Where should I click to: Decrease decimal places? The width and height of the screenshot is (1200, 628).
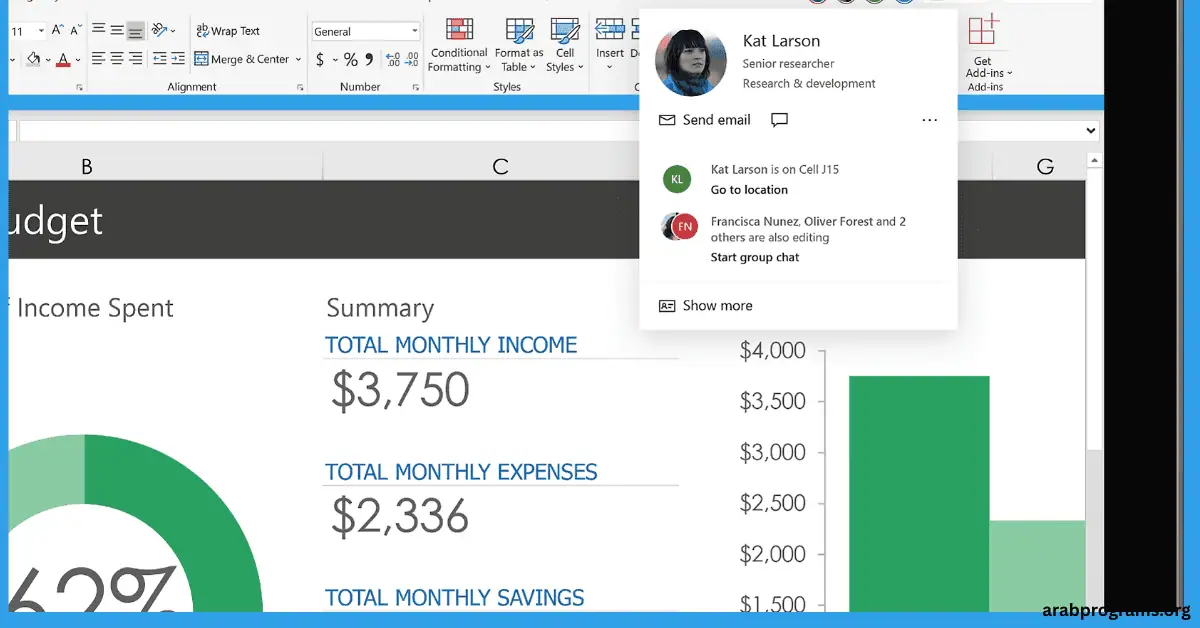pyautogui.click(x=412, y=60)
